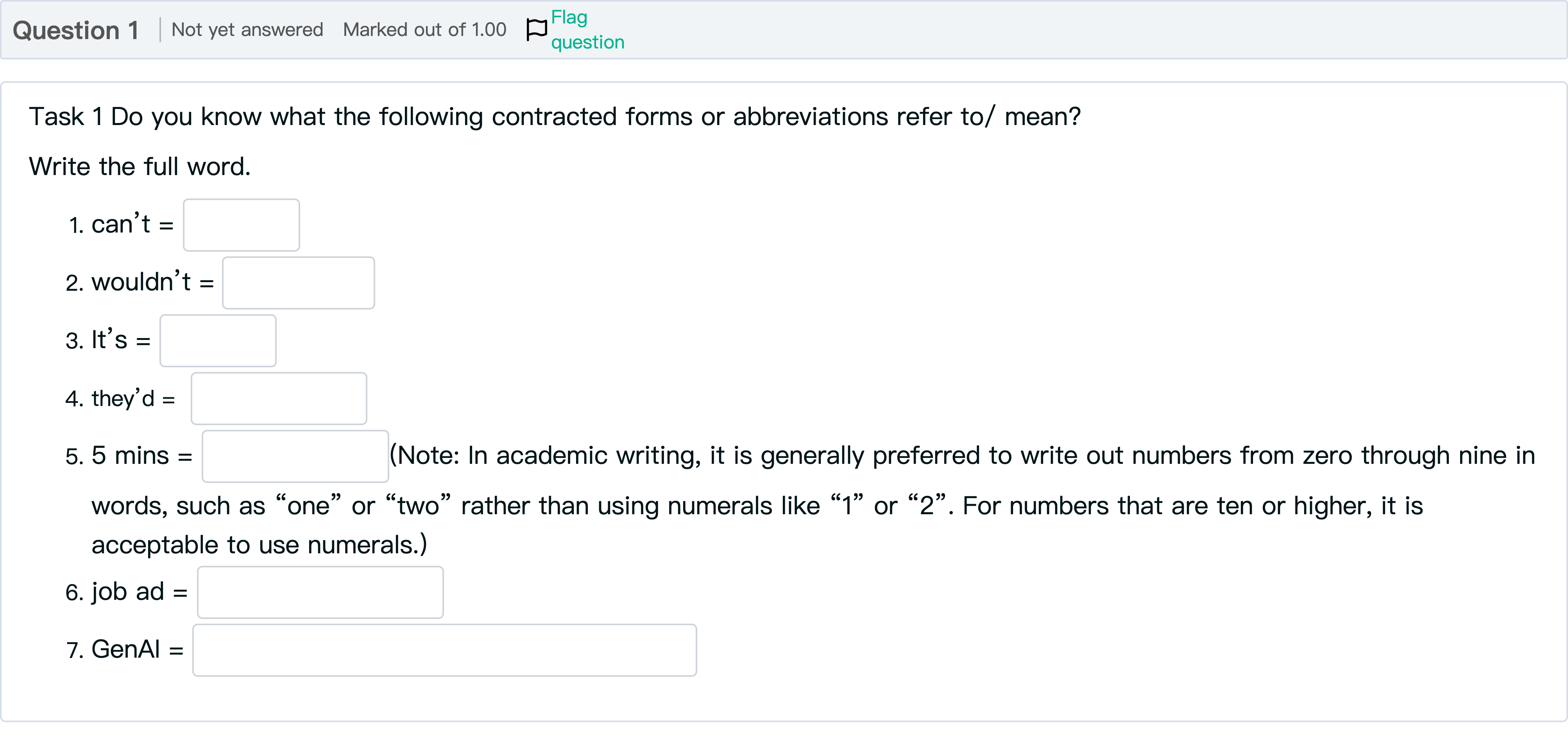Click the "6. job ad =" label
1568x744 pixels.
click(127, 592)
